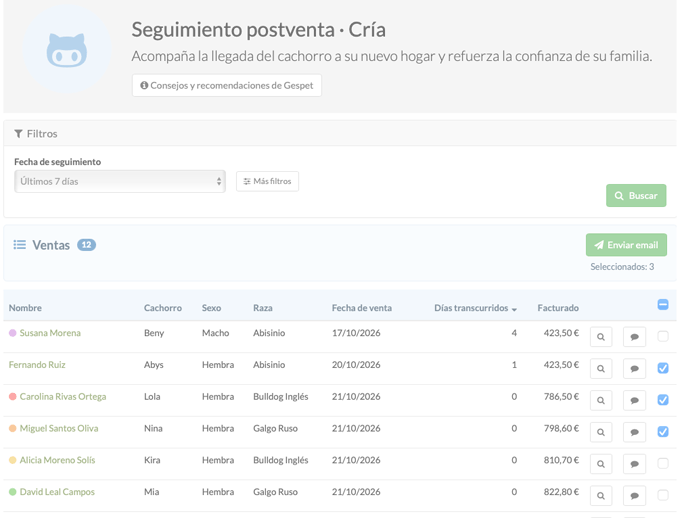Image resolution: width=682 pixels, height=518 pixels.
Task: Sort table by Nombre column
Action: (25, 308)
